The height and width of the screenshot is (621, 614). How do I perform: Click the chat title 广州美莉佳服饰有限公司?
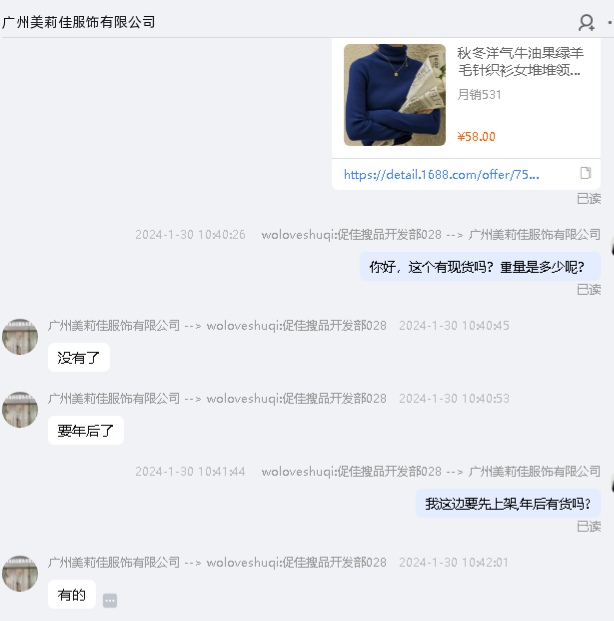(78, 22)
